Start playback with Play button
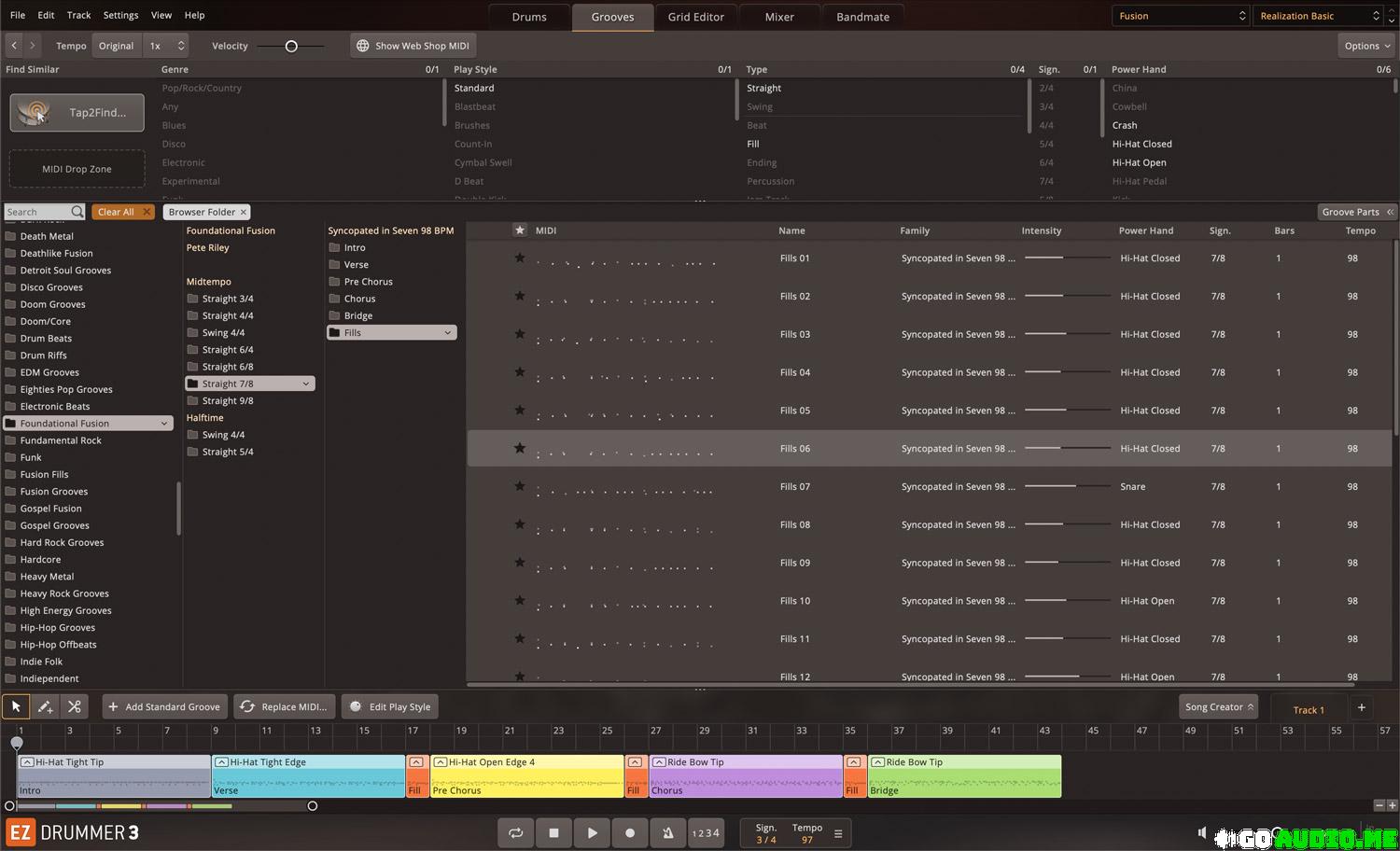1400x851 pixels. pos(592,833)
